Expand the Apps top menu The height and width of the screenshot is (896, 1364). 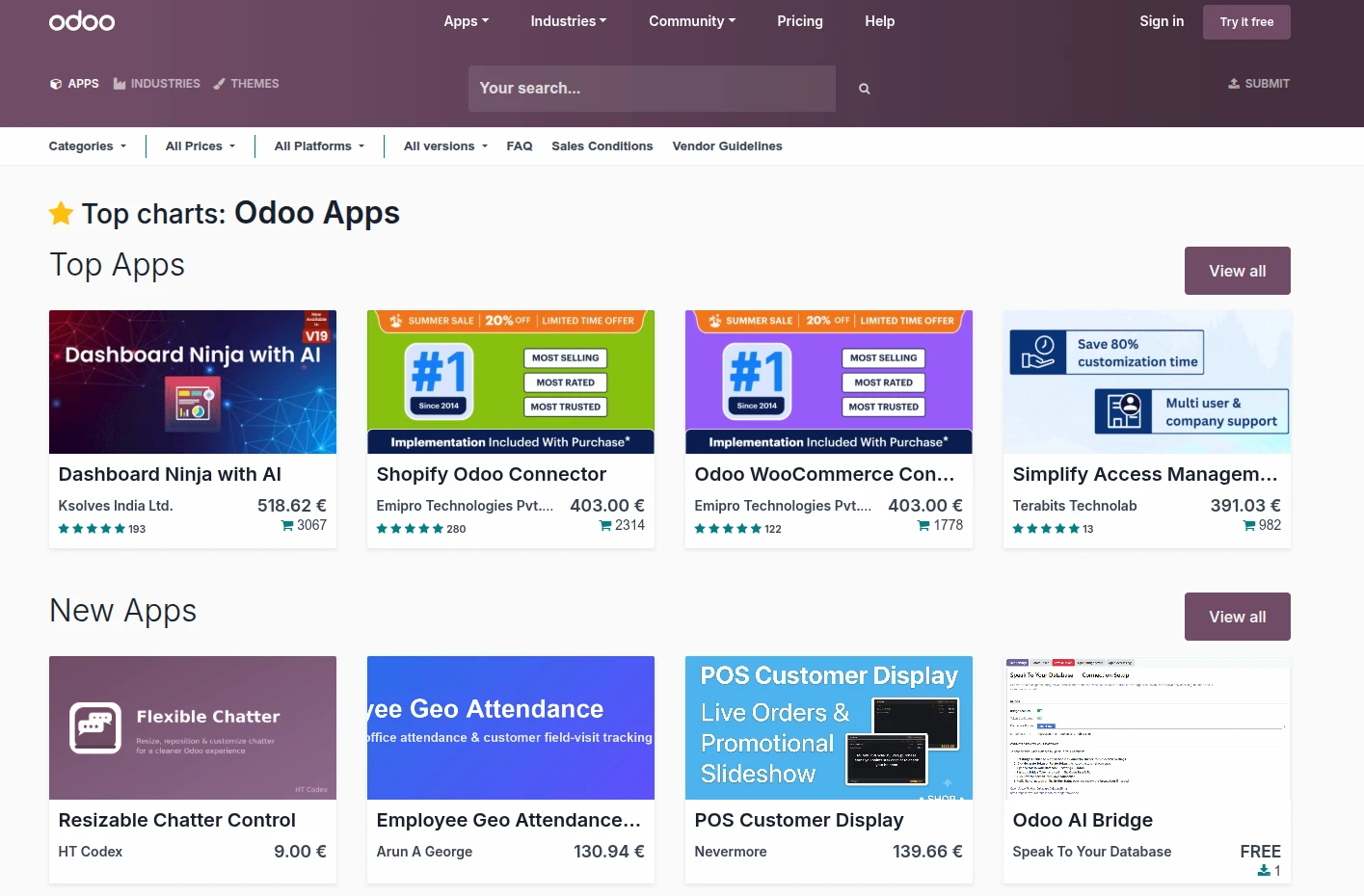pos(467,21)
